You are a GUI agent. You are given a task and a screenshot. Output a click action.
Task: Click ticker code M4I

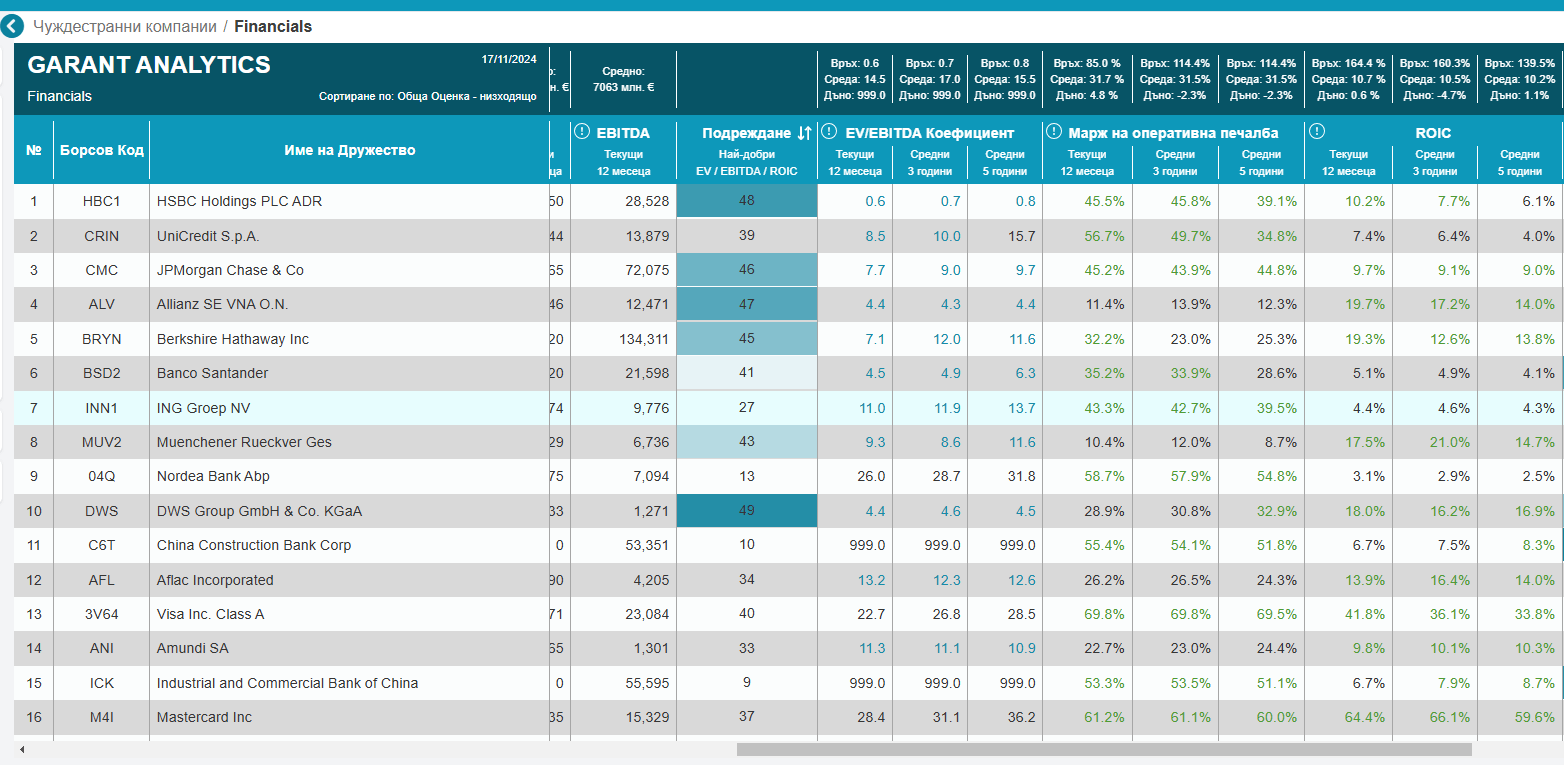tap(101, 717)
